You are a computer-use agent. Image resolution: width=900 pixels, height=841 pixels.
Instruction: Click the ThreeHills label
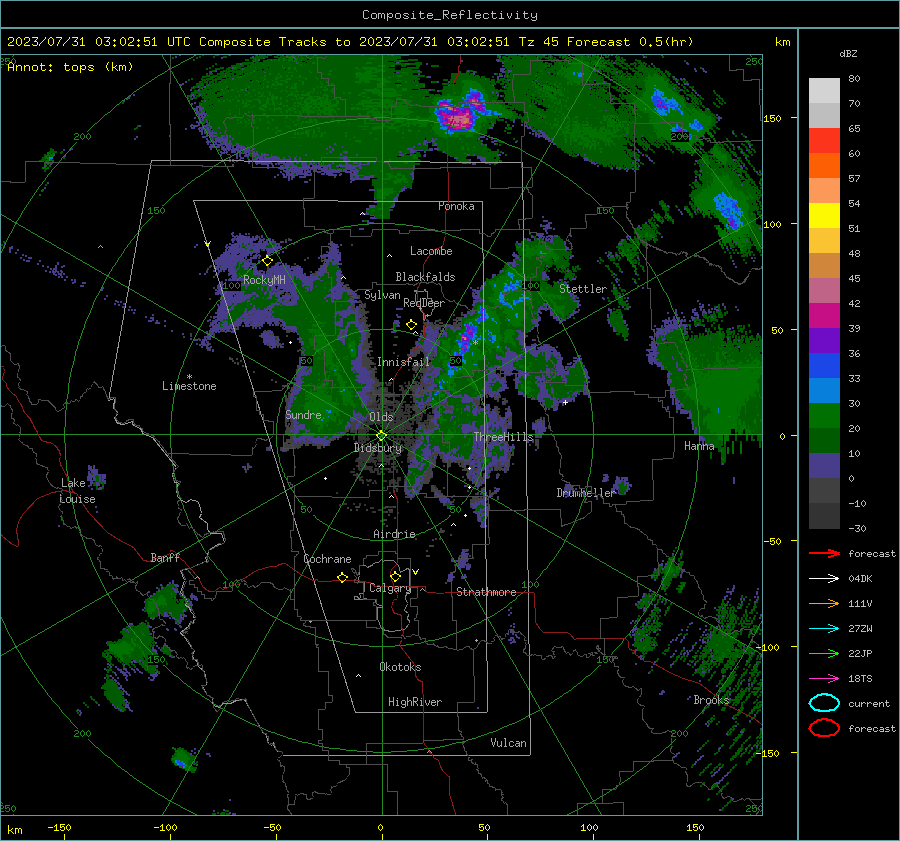point(503,437)
